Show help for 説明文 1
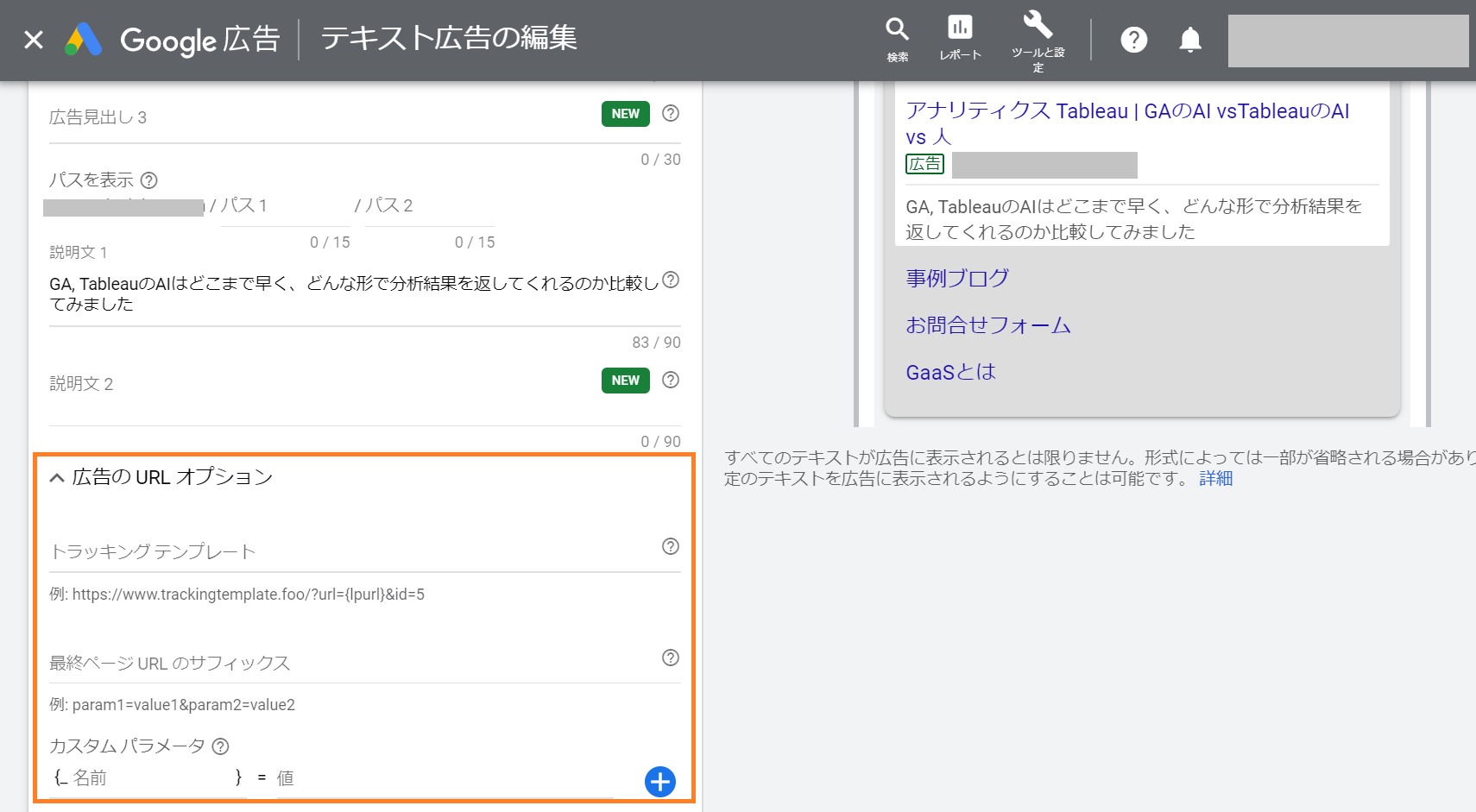Viewport: 1476px width, 812px height. pyautogui.click(x=671, y=280)
